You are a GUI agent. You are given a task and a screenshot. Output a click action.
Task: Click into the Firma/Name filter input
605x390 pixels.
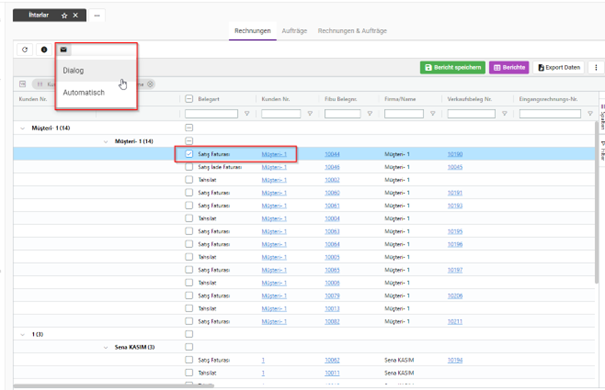(x=404, y=113)
